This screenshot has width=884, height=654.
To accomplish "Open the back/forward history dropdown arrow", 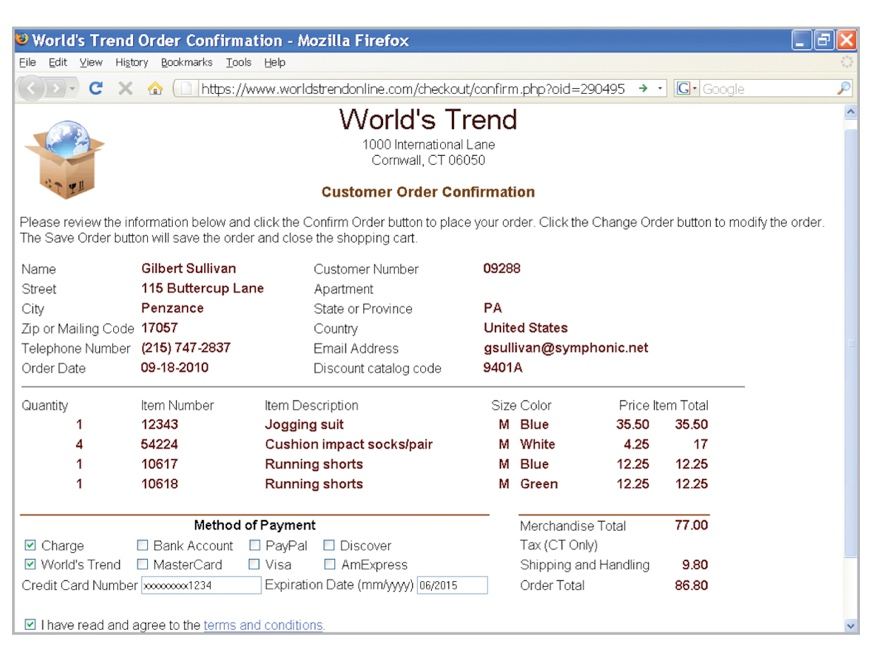I will click(73, 89).
